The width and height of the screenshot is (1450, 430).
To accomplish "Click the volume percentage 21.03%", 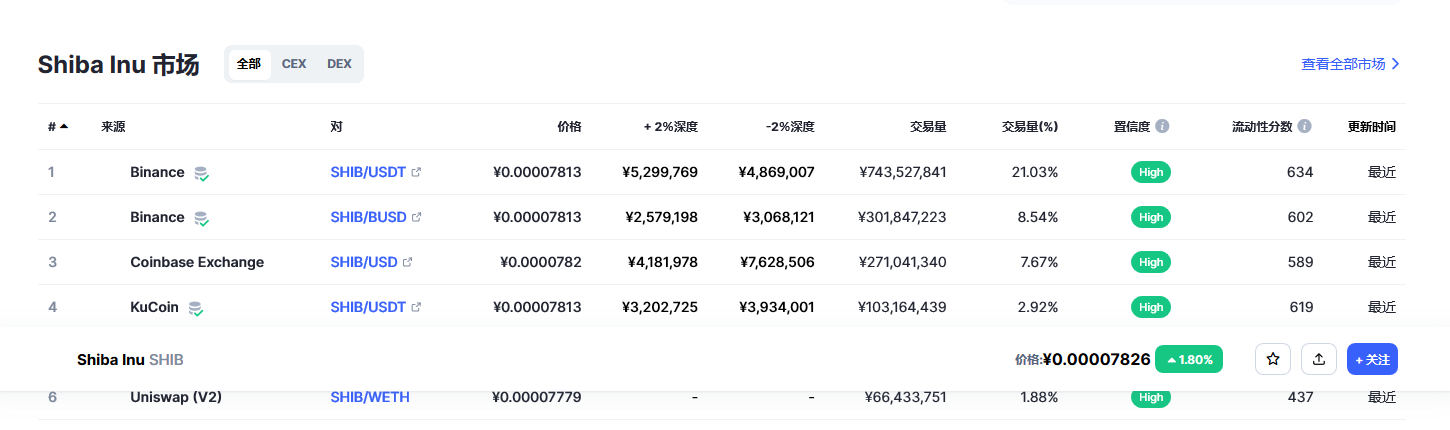I will point(1035,172).
